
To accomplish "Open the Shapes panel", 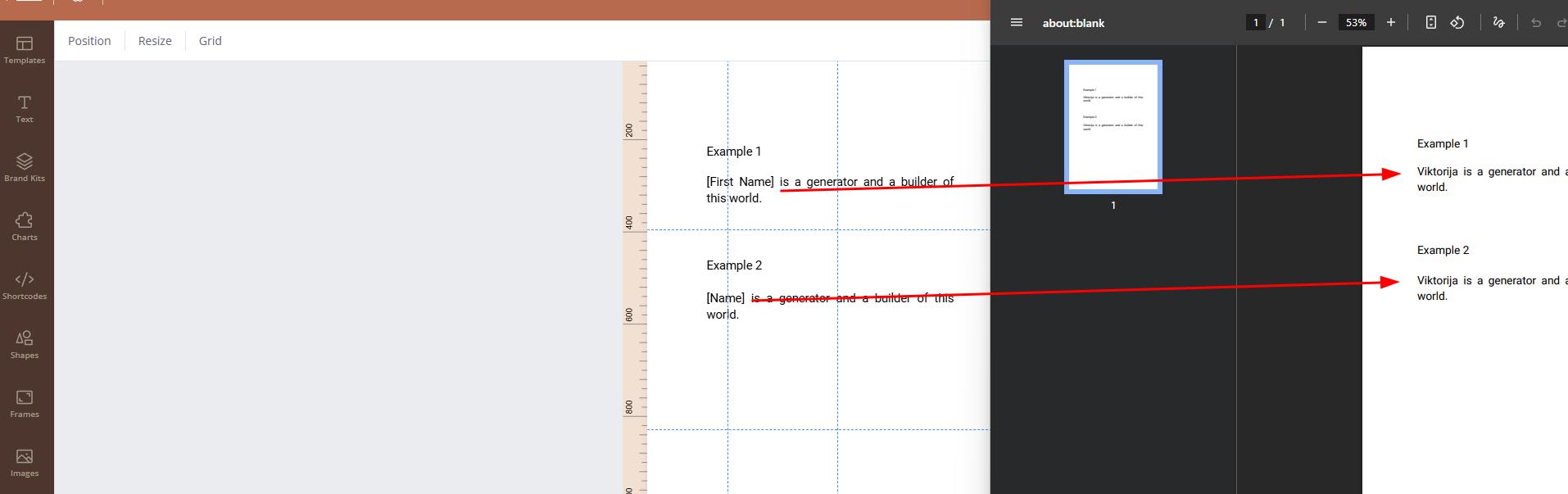I will [x=25, y=344].
